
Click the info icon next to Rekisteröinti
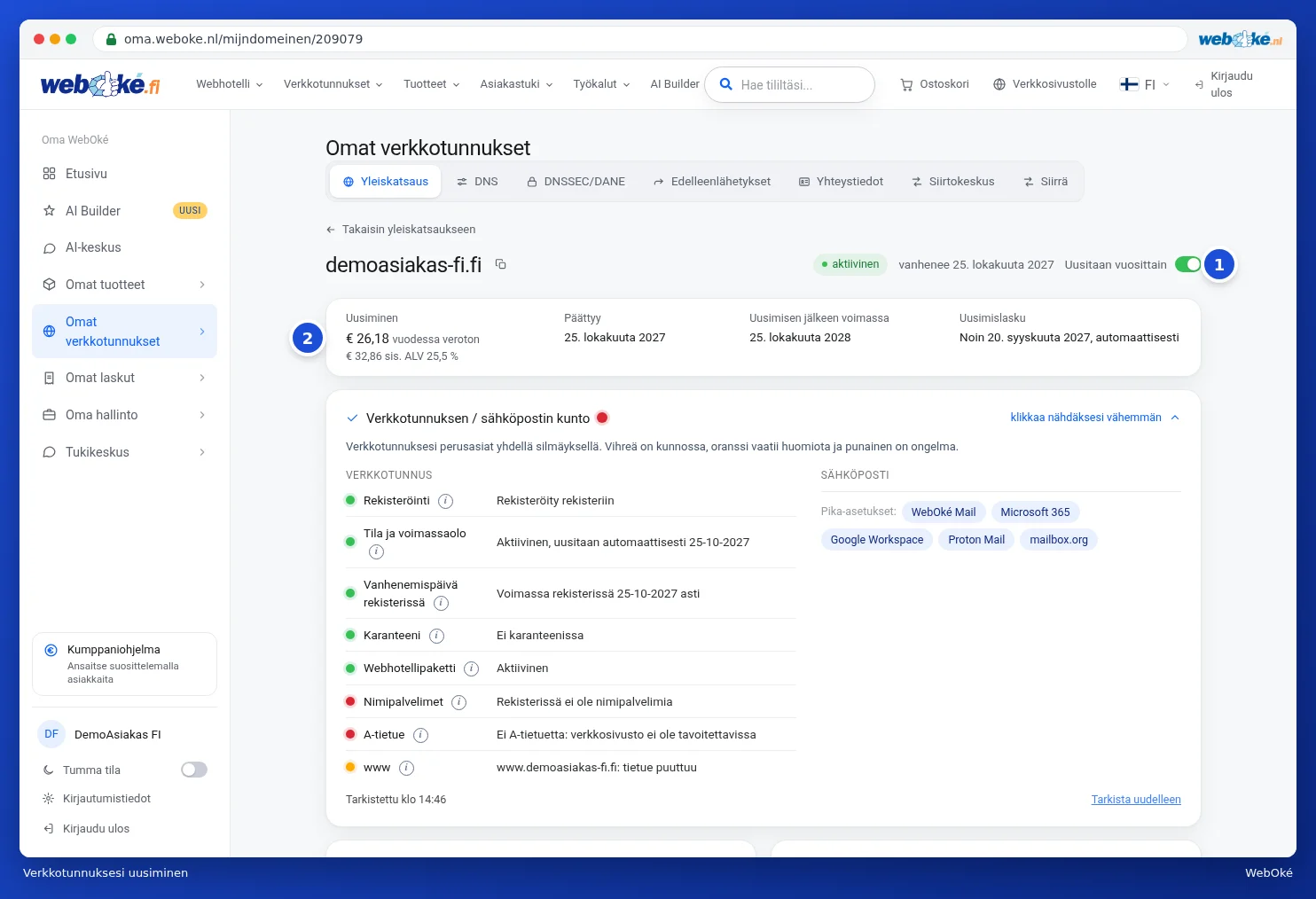[x=446, y=501]
